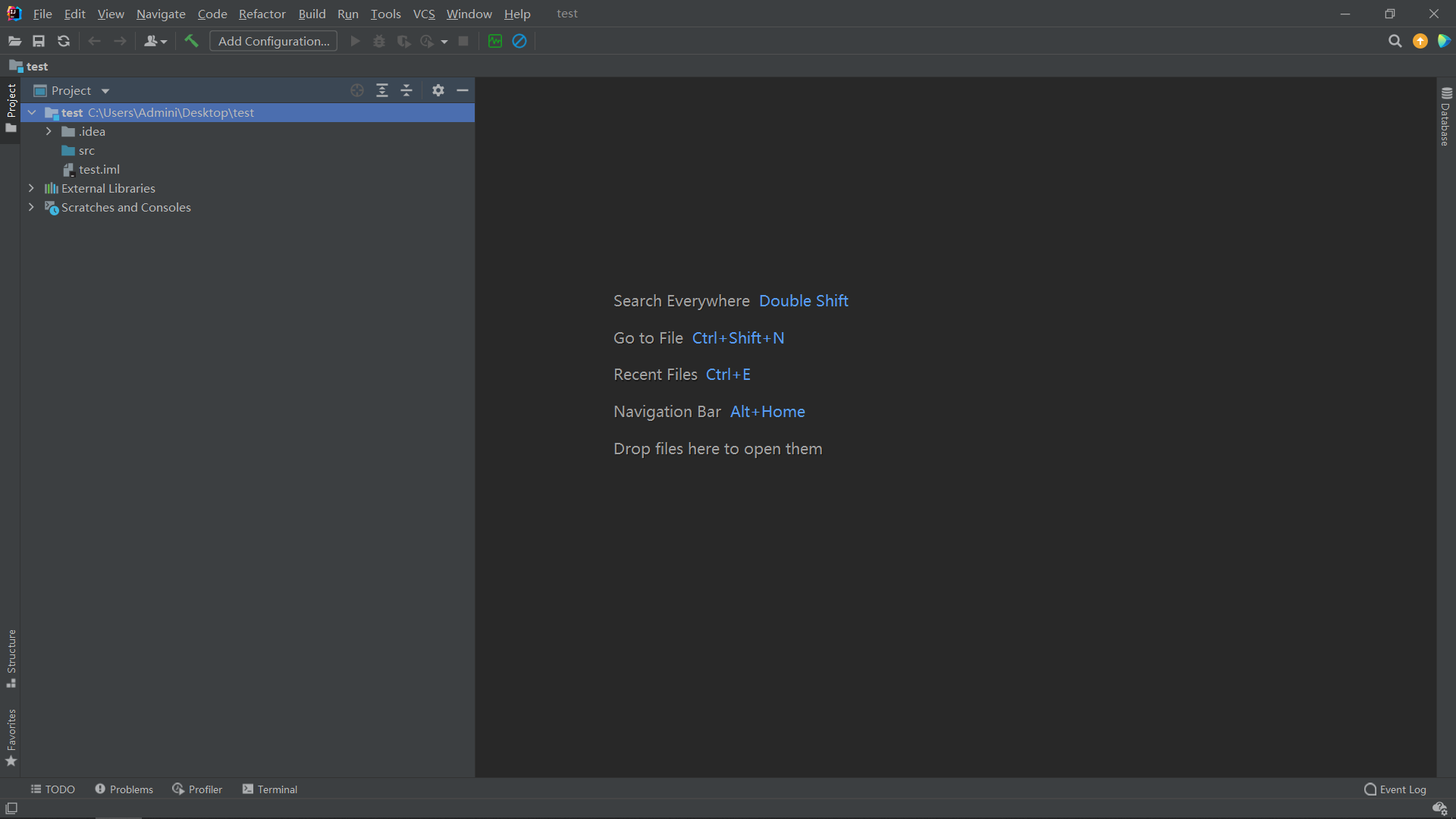Select External Libraries row label
The image size is (1456, 819).
point(108,188)
